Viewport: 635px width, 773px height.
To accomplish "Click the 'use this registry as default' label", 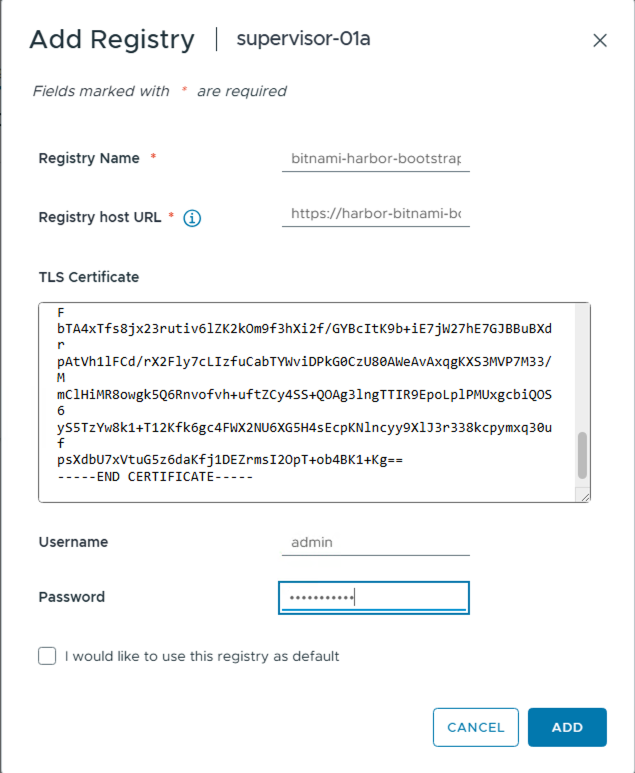I will (x=202, y=657).
